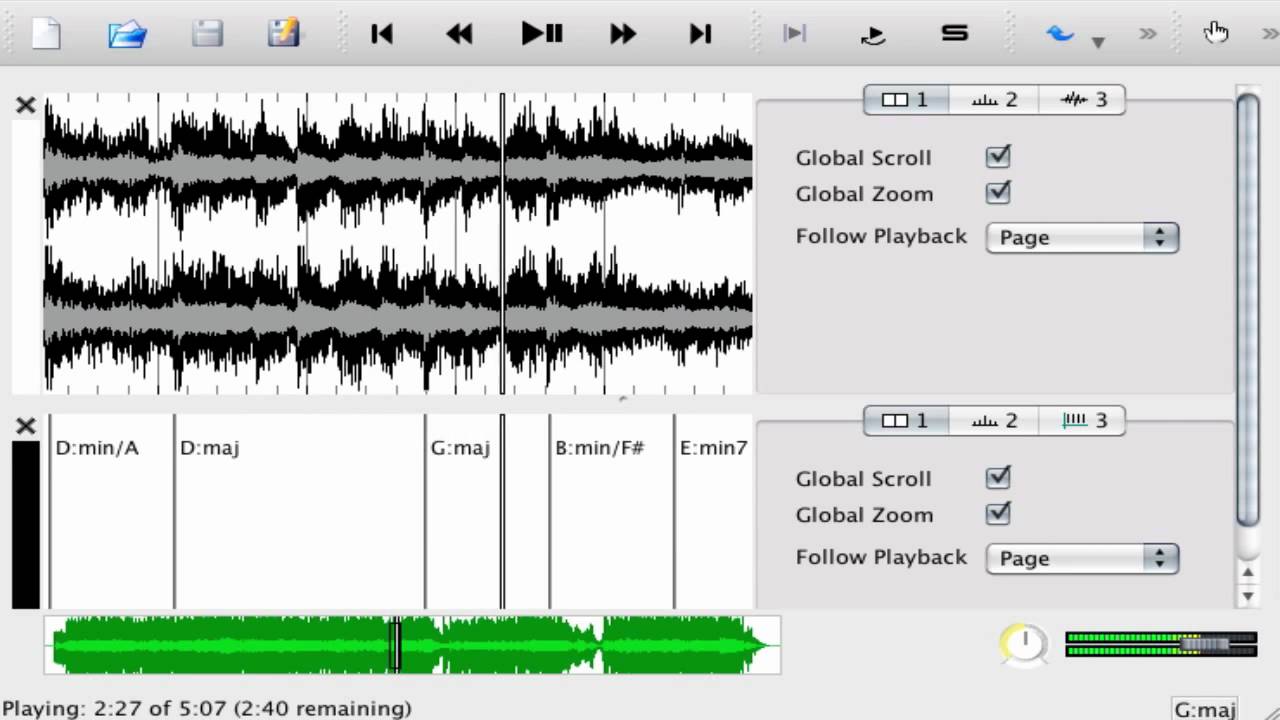Click the G:maj chord region label
Image resolution: width=1280 pixels, height=720 pixels.
(x=460, y=448)
